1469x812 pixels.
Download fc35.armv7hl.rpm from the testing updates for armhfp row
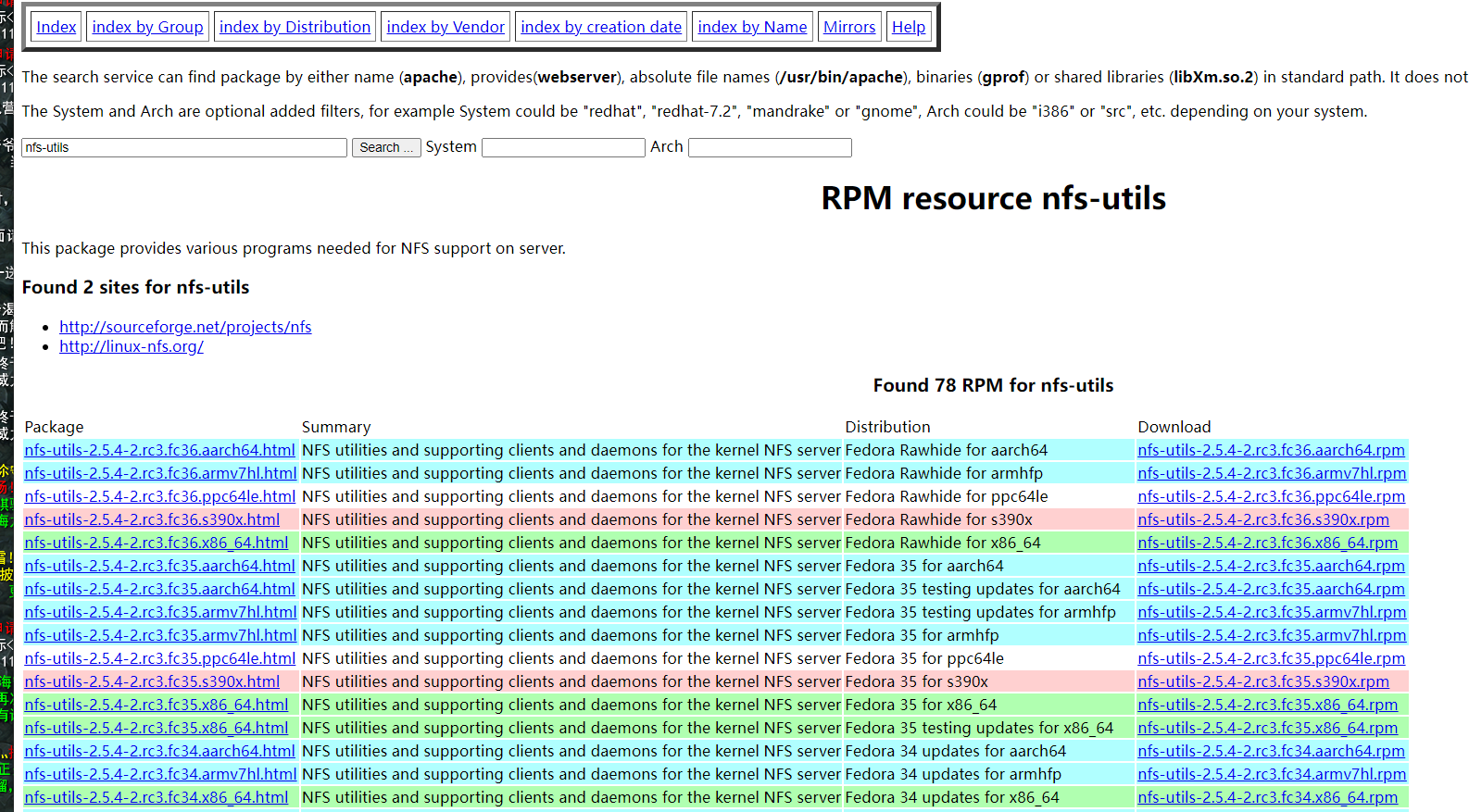point(1272,612)
